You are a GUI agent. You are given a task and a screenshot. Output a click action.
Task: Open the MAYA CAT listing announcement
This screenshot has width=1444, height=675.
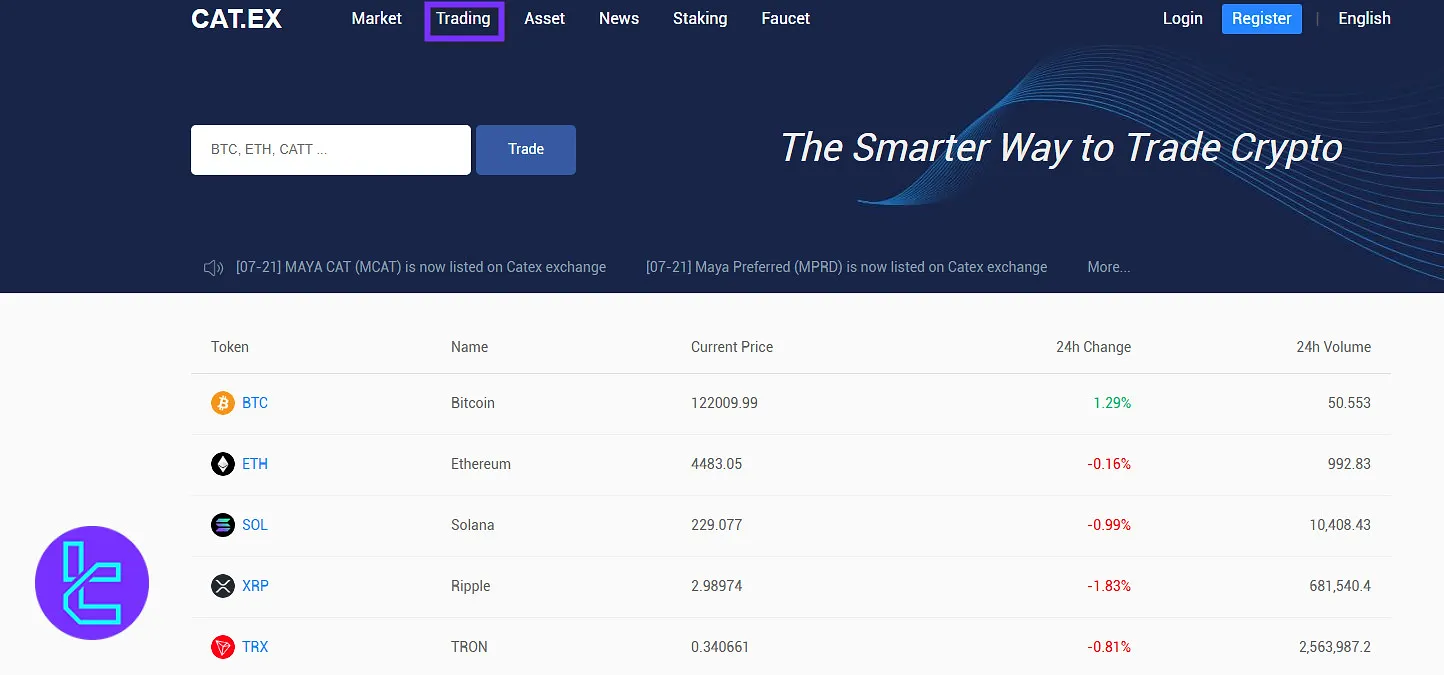pos(420,267)
